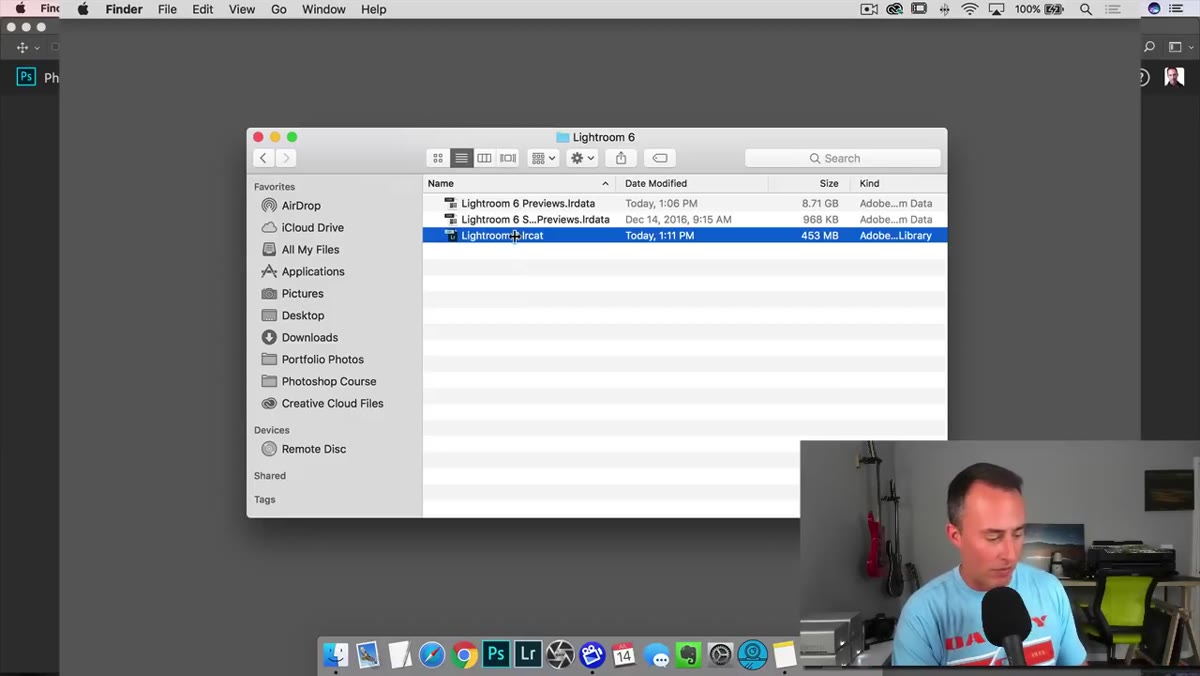
Task: Switch Finder to icon view
Action: [x=437, y=158]
